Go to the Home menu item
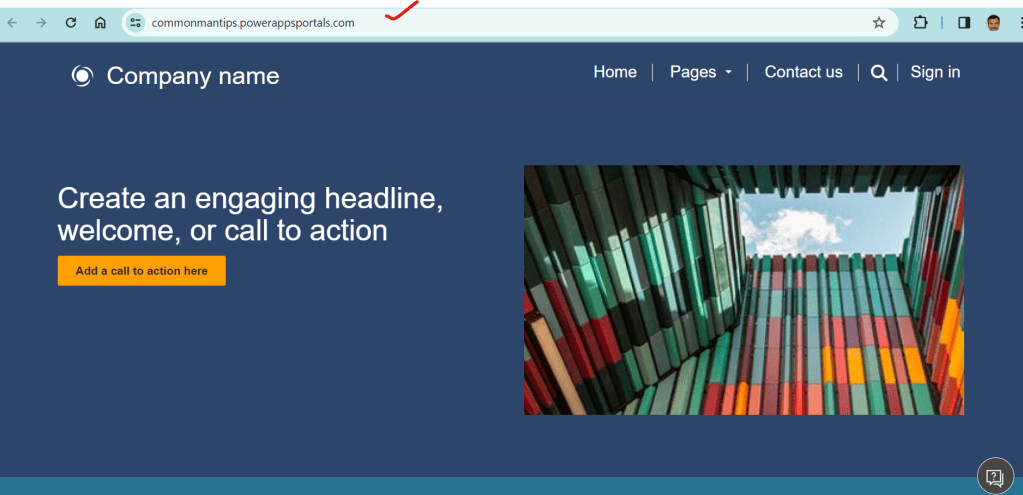Image resolution: width=1023 pixels, height=495 pixels. [x=615, y=72]
